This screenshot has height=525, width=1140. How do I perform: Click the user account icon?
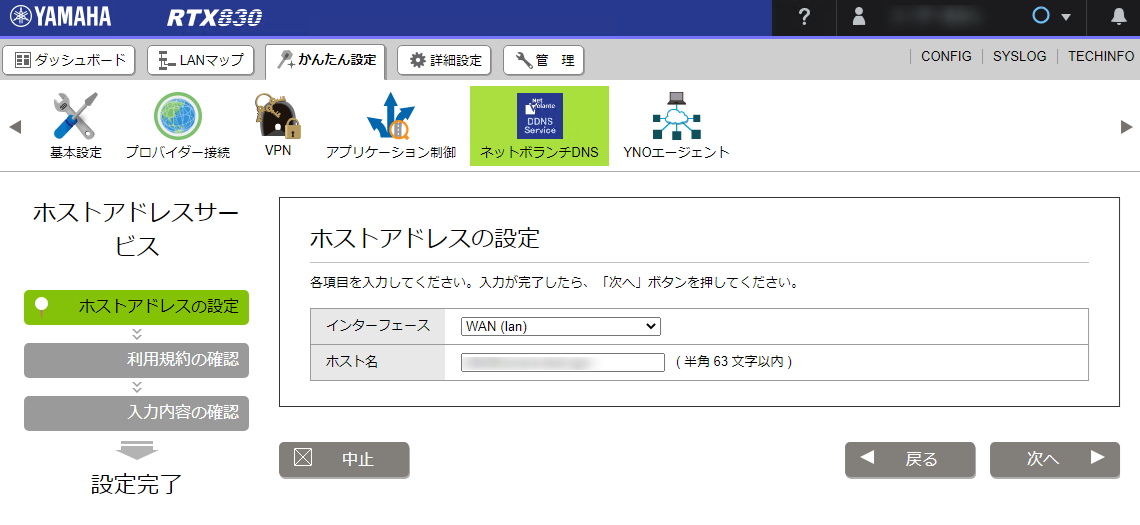click(x=859, y=17)
